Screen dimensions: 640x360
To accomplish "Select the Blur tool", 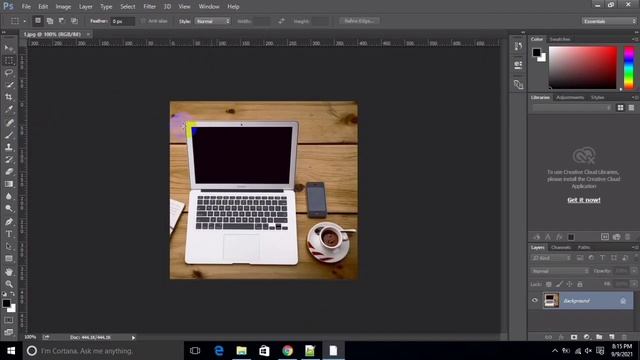I will (x=9, y=196).
